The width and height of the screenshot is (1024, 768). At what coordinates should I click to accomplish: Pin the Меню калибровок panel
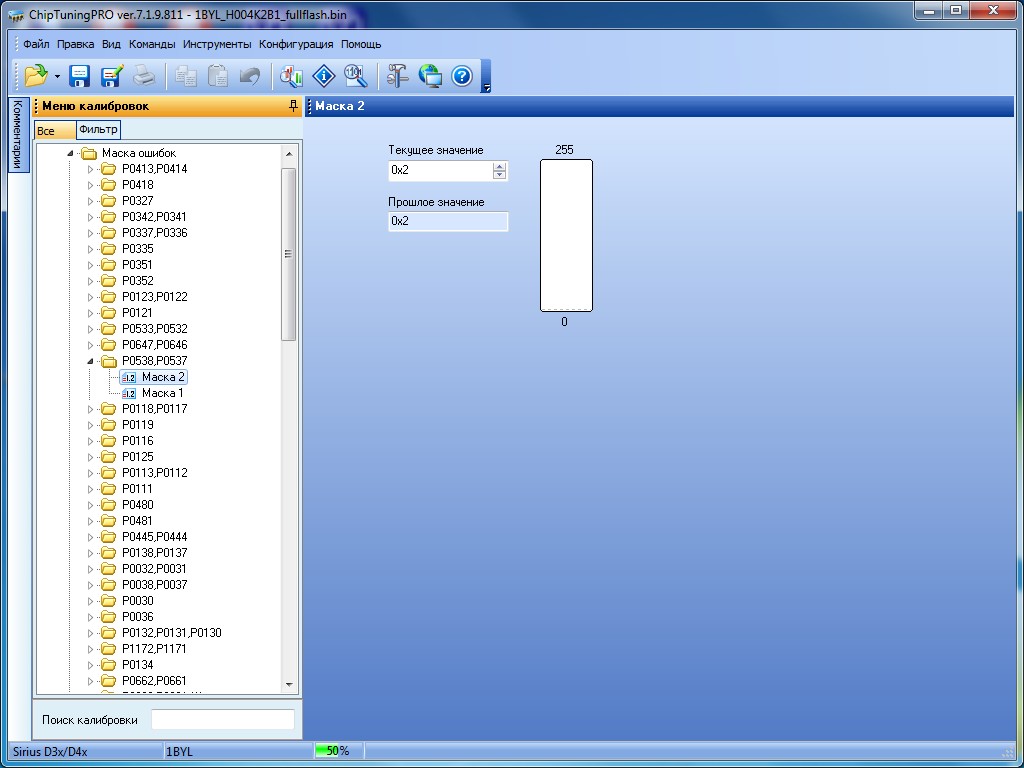[x=293, y=106]
